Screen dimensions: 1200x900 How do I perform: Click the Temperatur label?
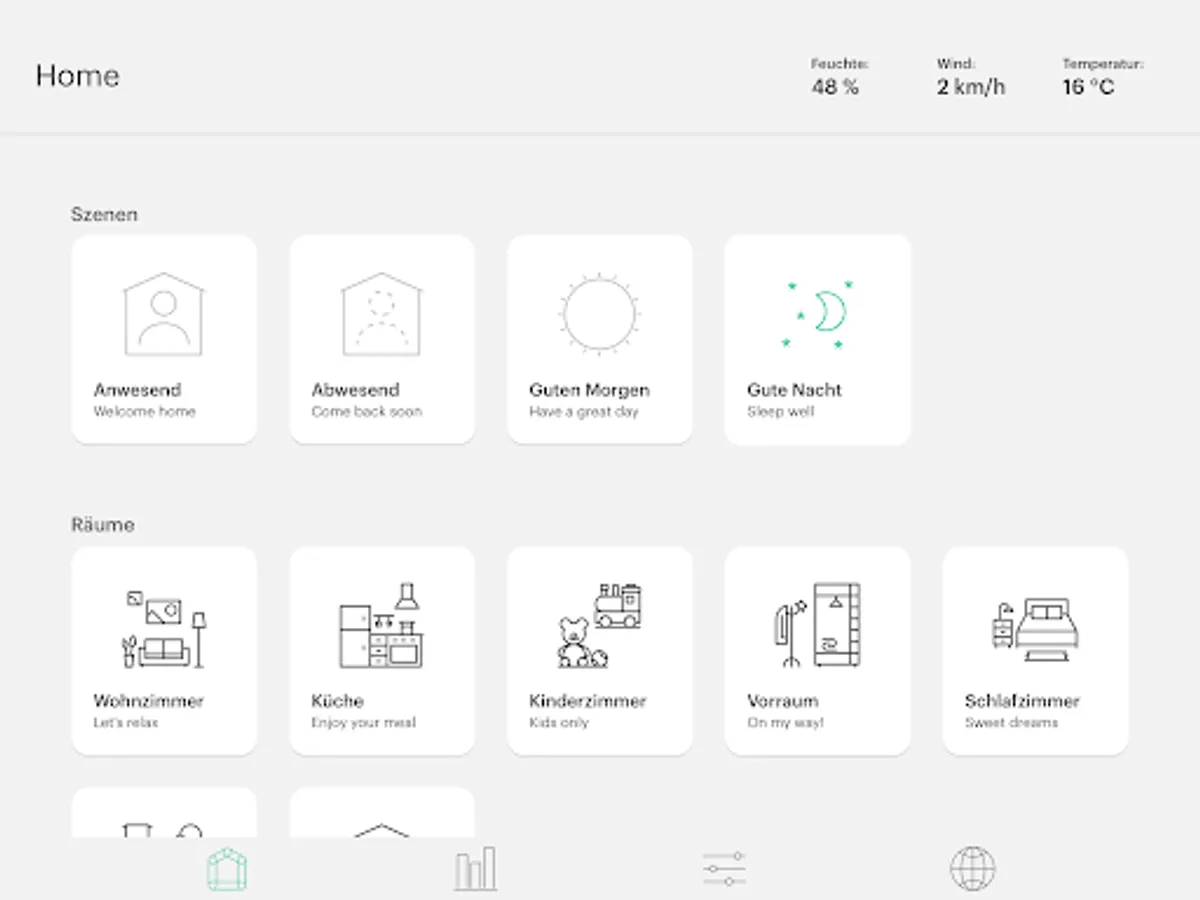[1102, 64]
